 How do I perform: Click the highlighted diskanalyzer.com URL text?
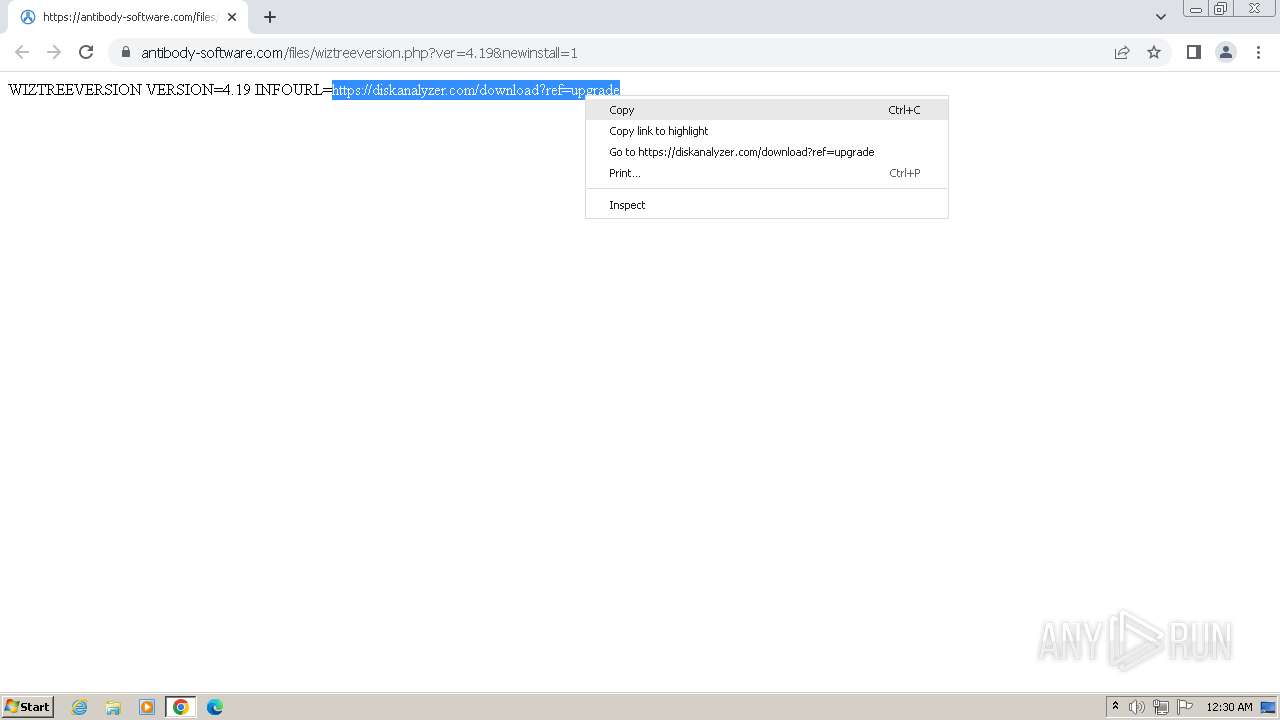pos(476,90)
